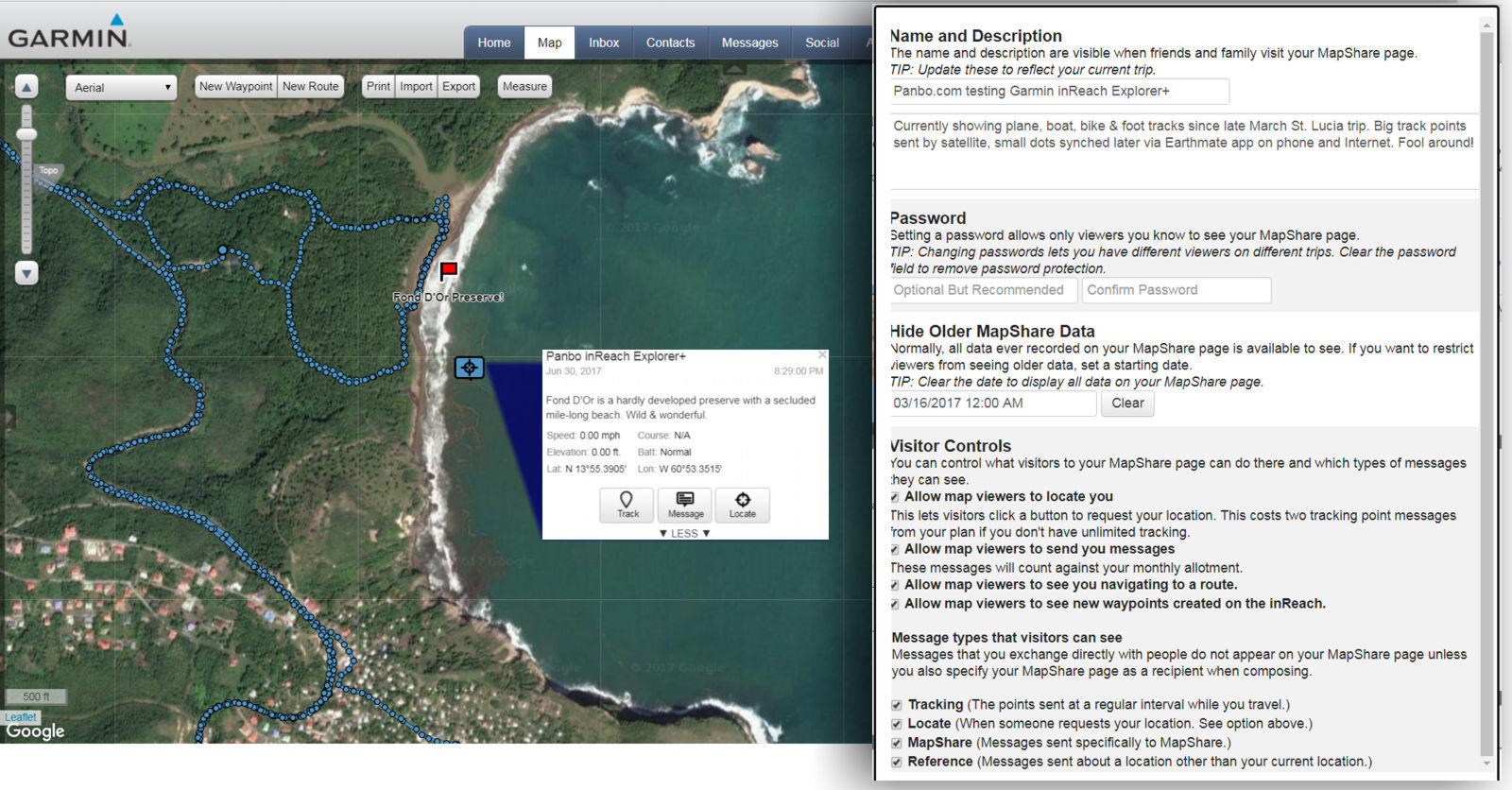Click the Clear date button
This screenshot has height=790, width=1512.
(x=1127, y=404)
